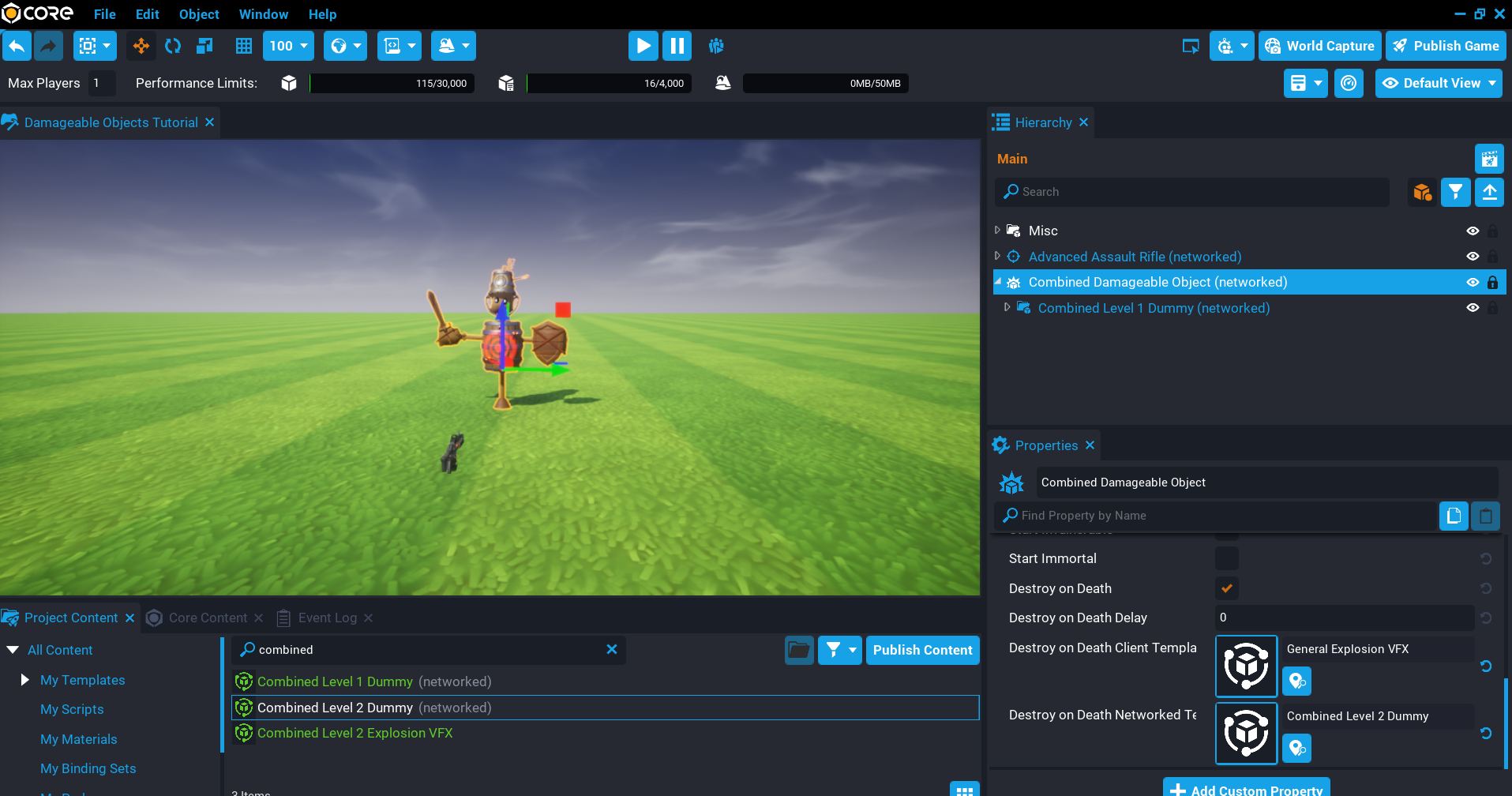Click the Destroy on Death Delay field
The height and width of the screenshot is (796, 1512).
[1343, 618]
